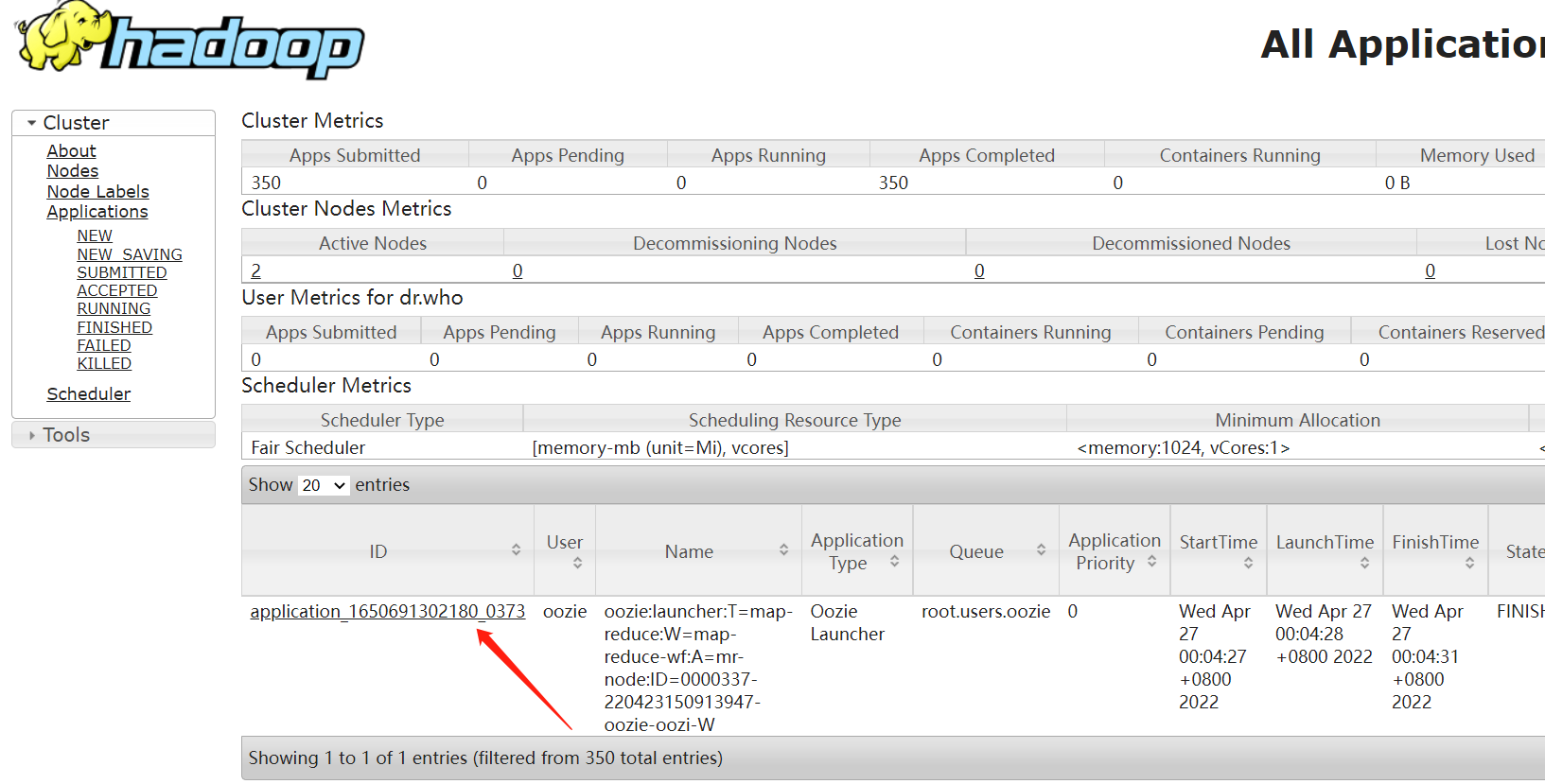Open the About link
This screenshot has width=1545, height=784.
(x=71, y=151)
